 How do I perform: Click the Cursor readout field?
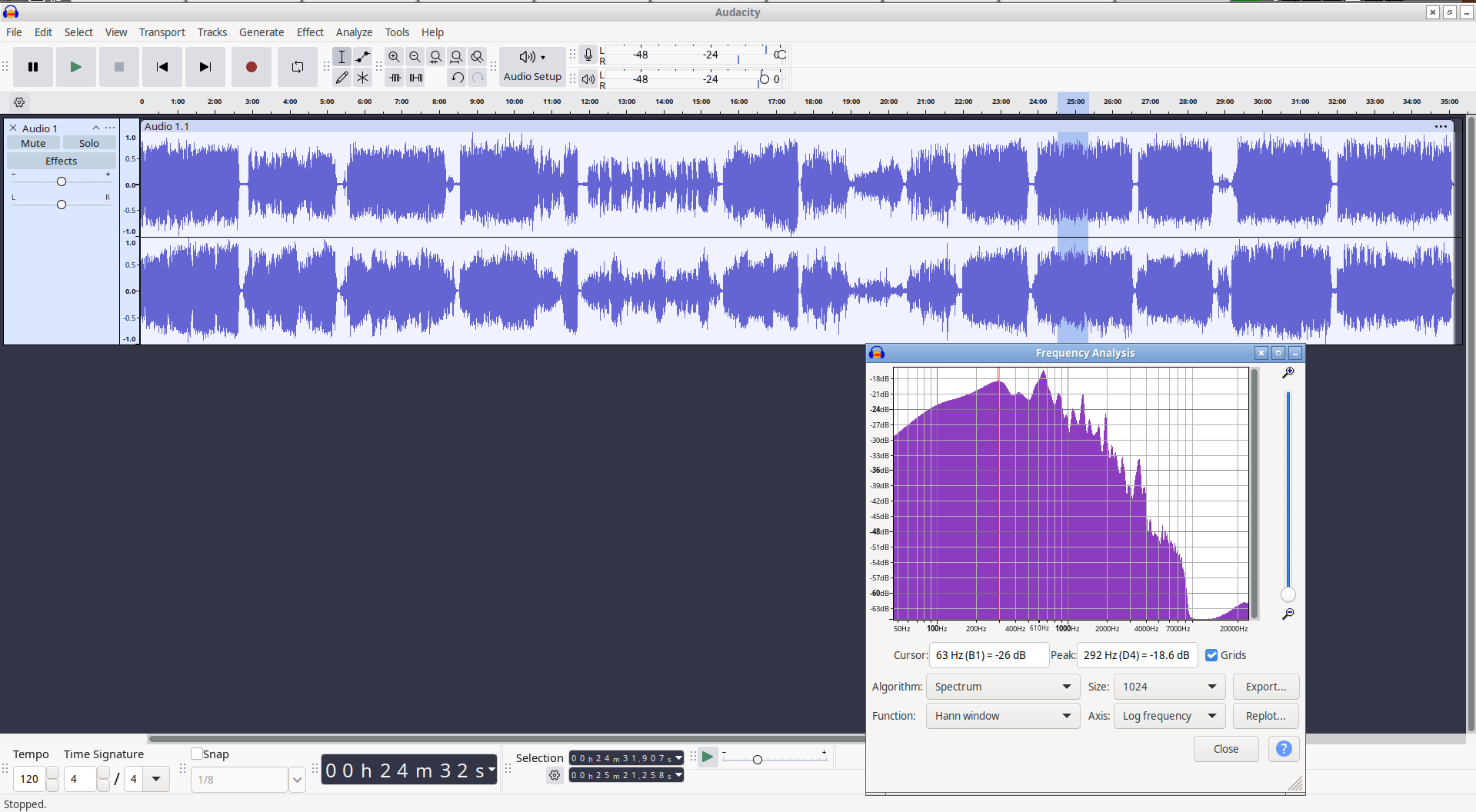pyautogui.click(x=989, y=655)
